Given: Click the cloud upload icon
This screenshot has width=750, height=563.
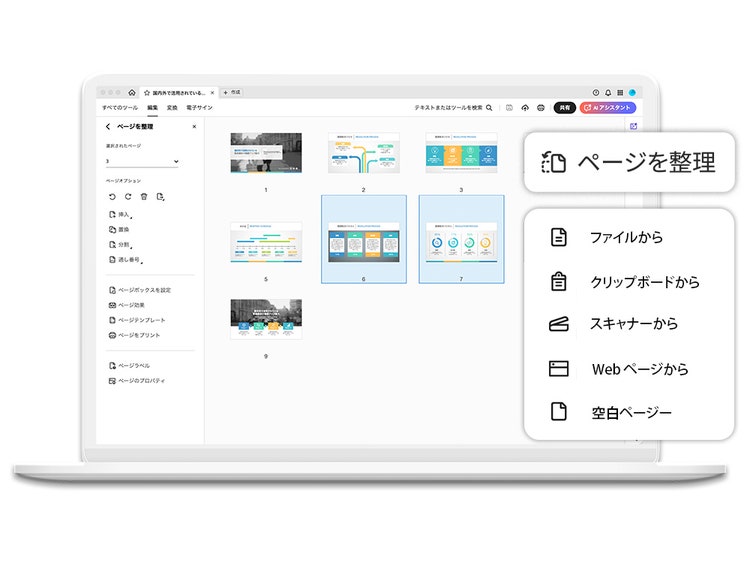Looking at the screenshot, I should pyautogui.click(x=525, y=108).
